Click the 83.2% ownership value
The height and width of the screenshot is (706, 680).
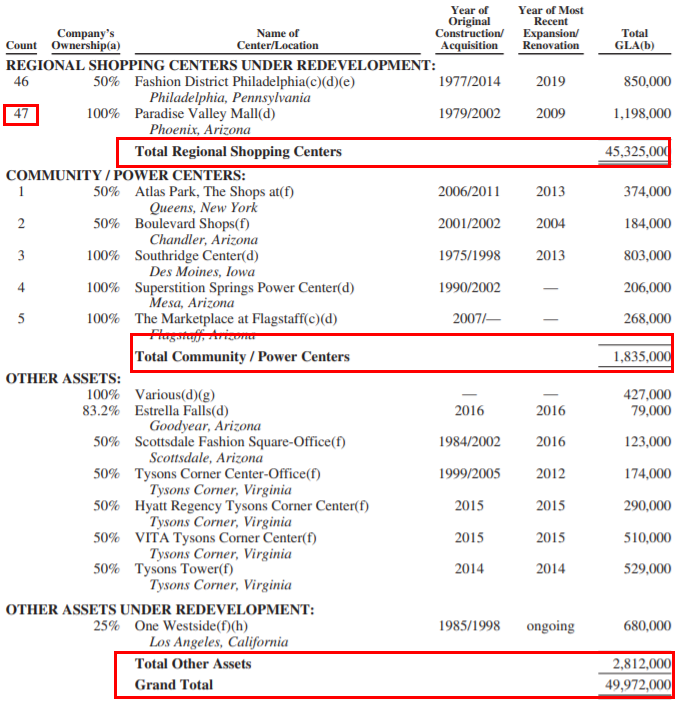click(101, 411)
